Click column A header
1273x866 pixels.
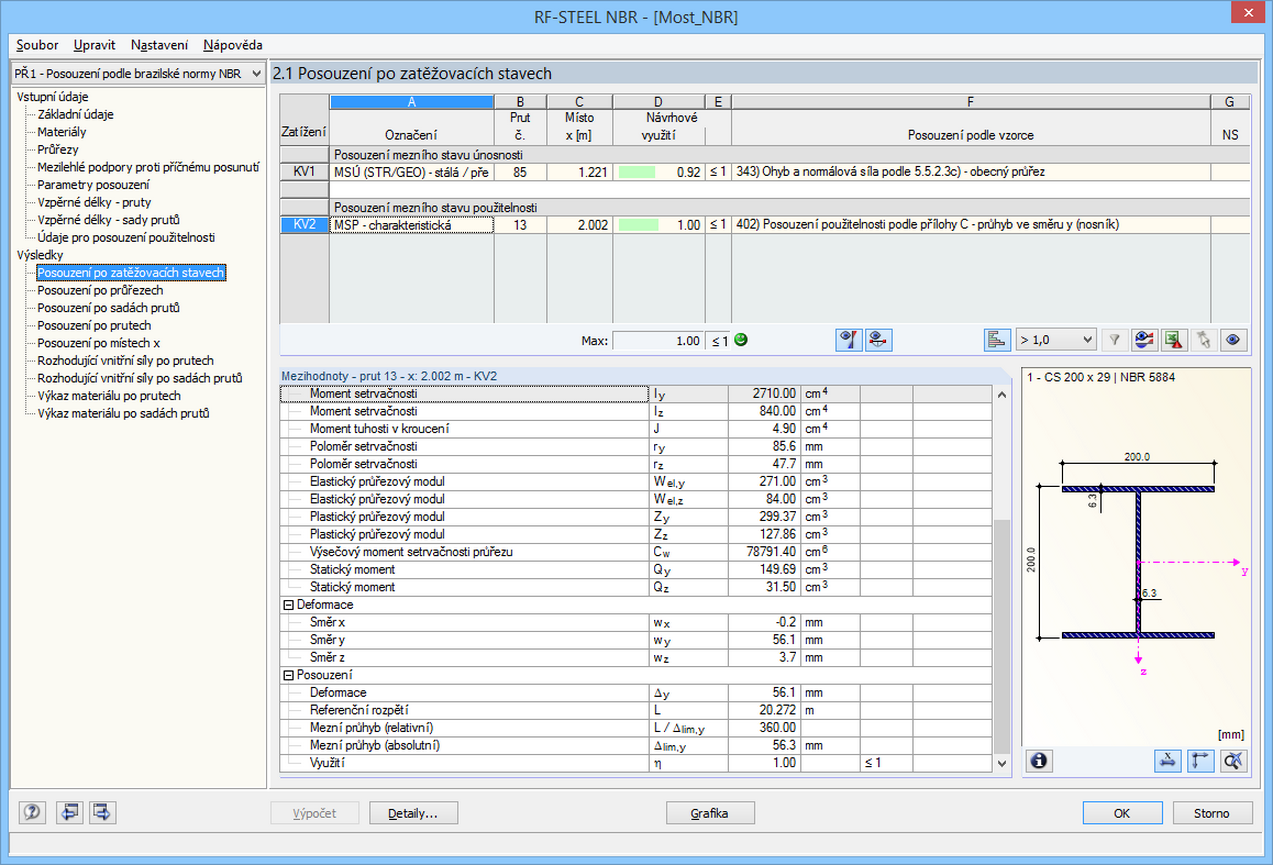[412, 101]
